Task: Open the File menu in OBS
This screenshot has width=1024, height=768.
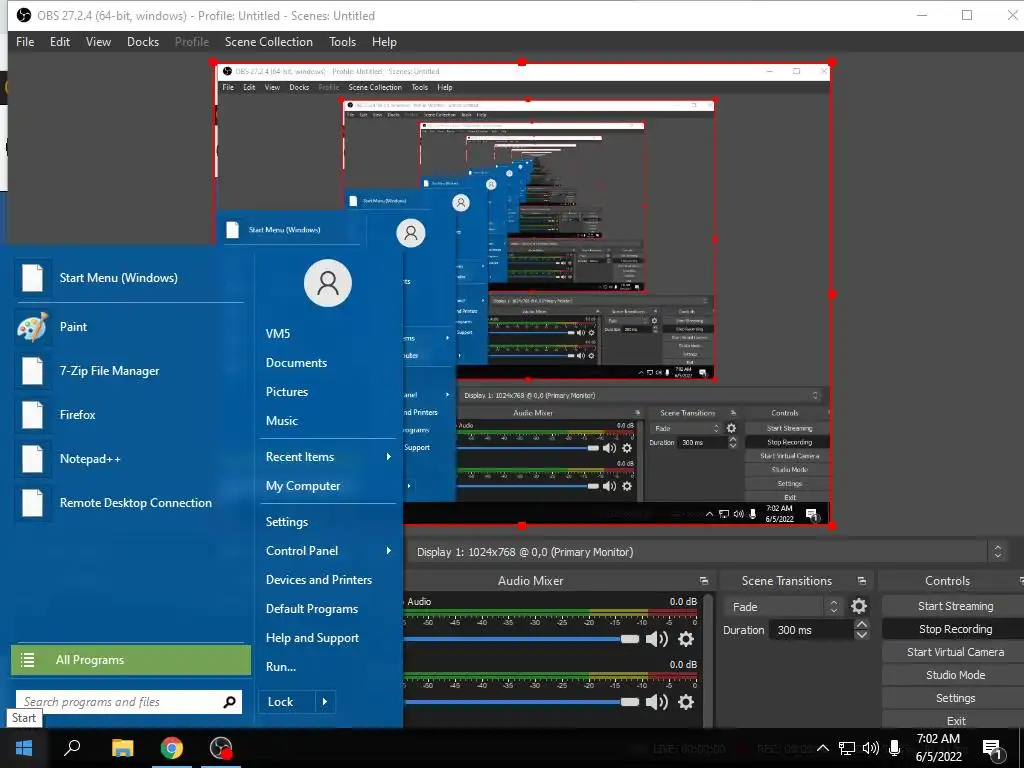Action: (25, 42)
